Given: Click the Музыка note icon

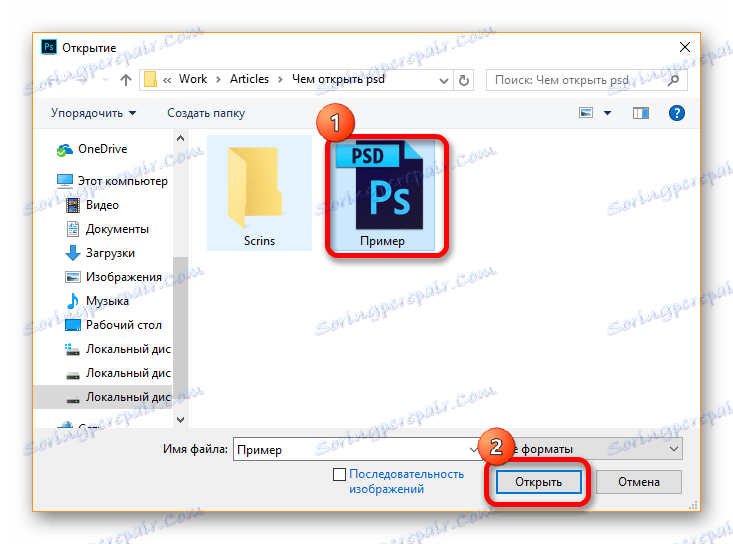Looking at the screenshot, I should point(72,301).
